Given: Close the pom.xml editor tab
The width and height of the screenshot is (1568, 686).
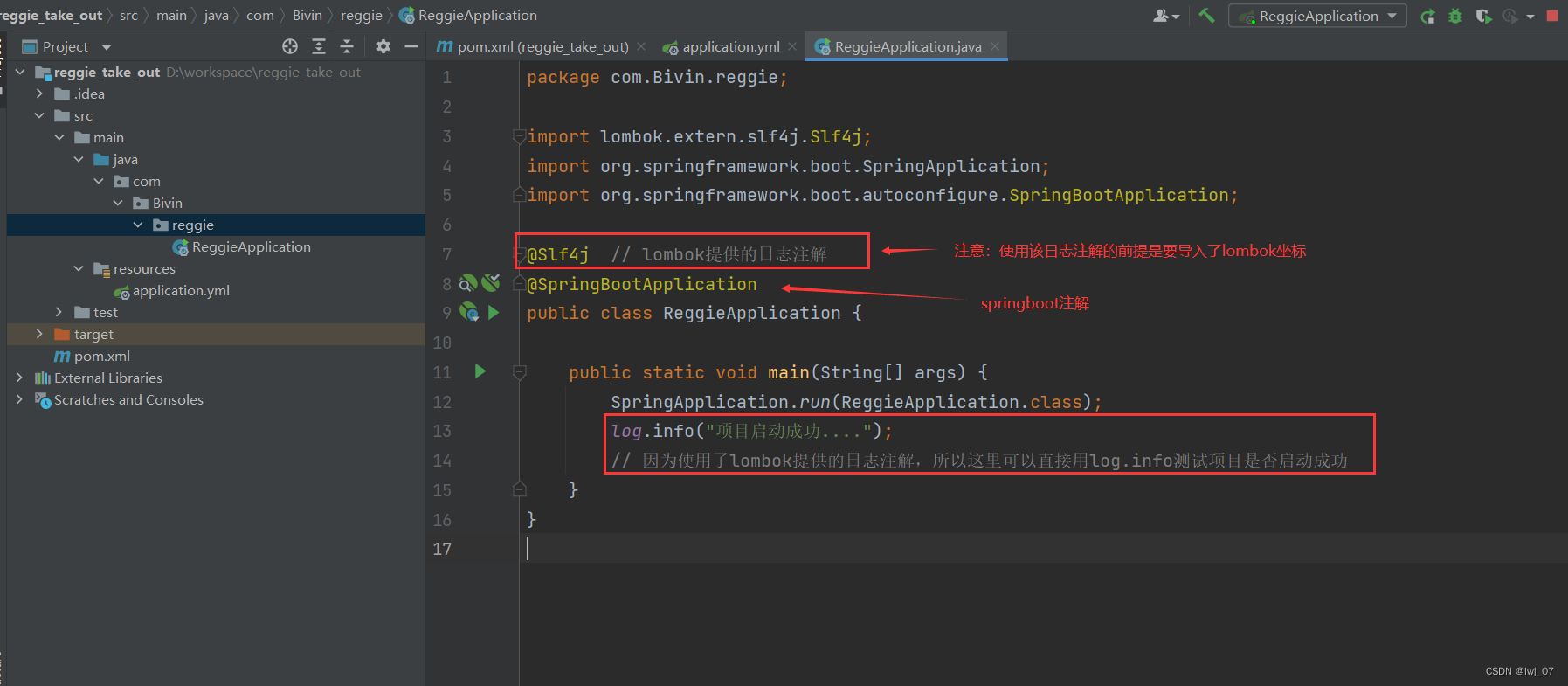Looking at the screenshot, I should coord(641,46).
